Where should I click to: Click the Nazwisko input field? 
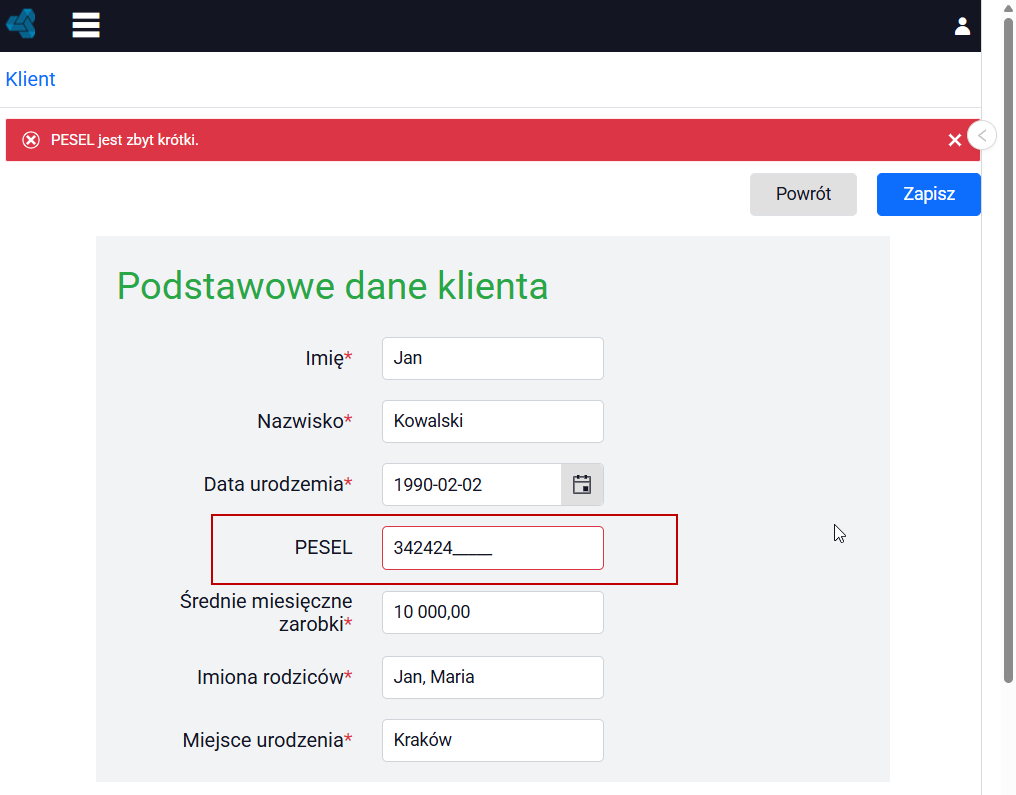492,421
